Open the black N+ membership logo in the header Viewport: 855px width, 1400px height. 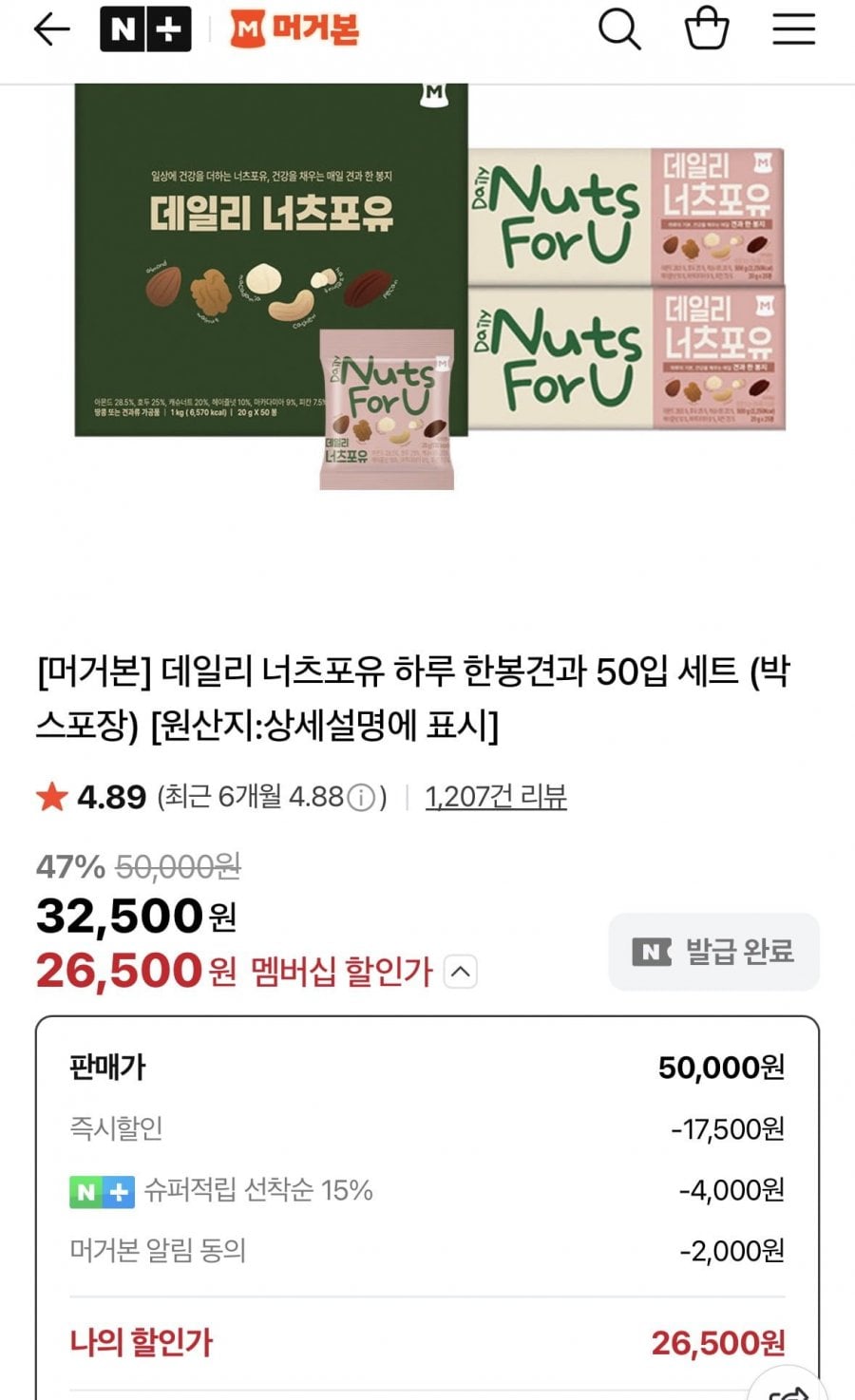145,29
